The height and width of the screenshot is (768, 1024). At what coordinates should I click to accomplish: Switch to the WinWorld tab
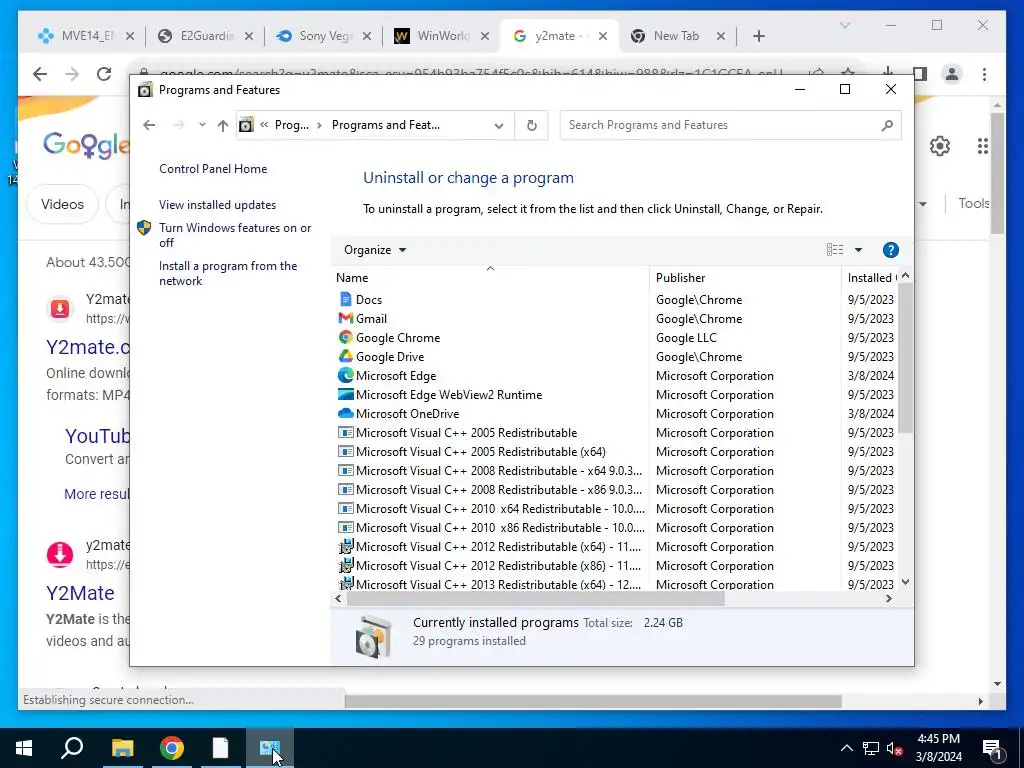coord(441,36)
